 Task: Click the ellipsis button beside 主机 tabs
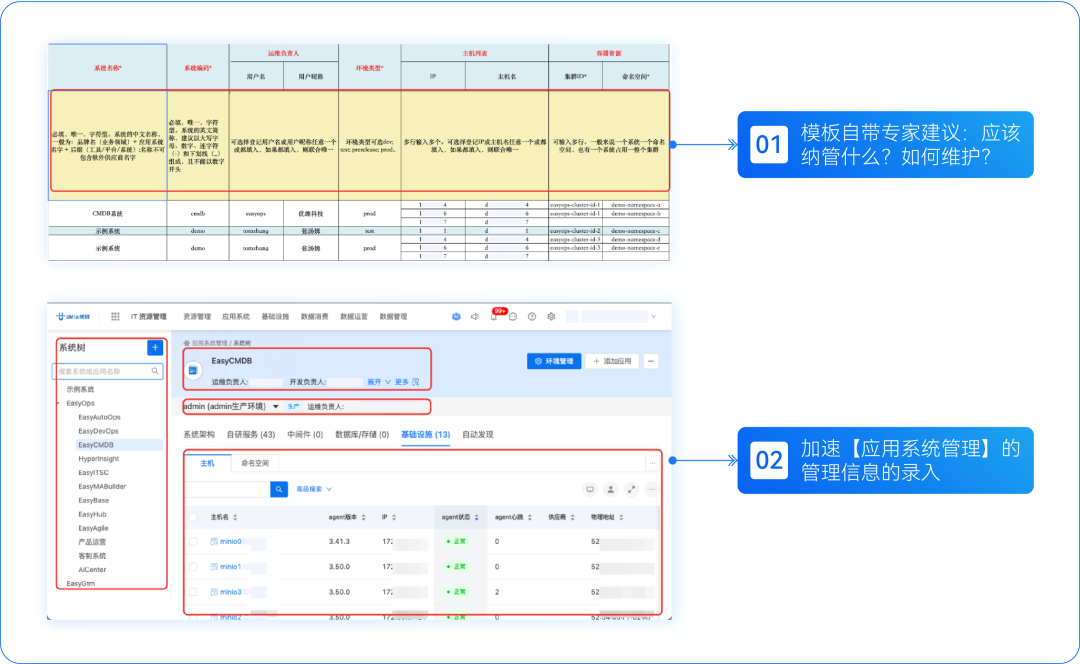652,464
